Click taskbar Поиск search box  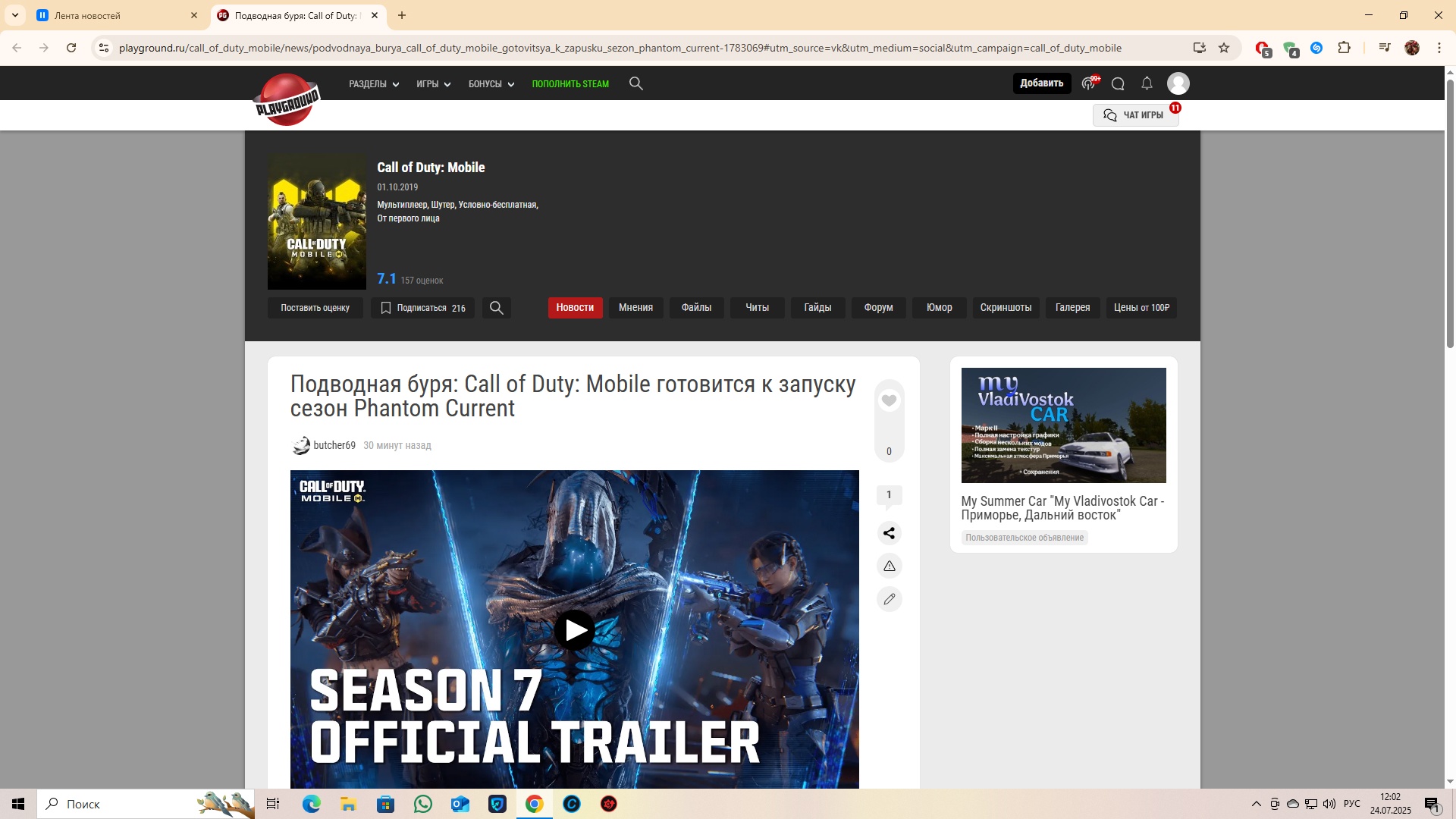[x=146, y=804]
